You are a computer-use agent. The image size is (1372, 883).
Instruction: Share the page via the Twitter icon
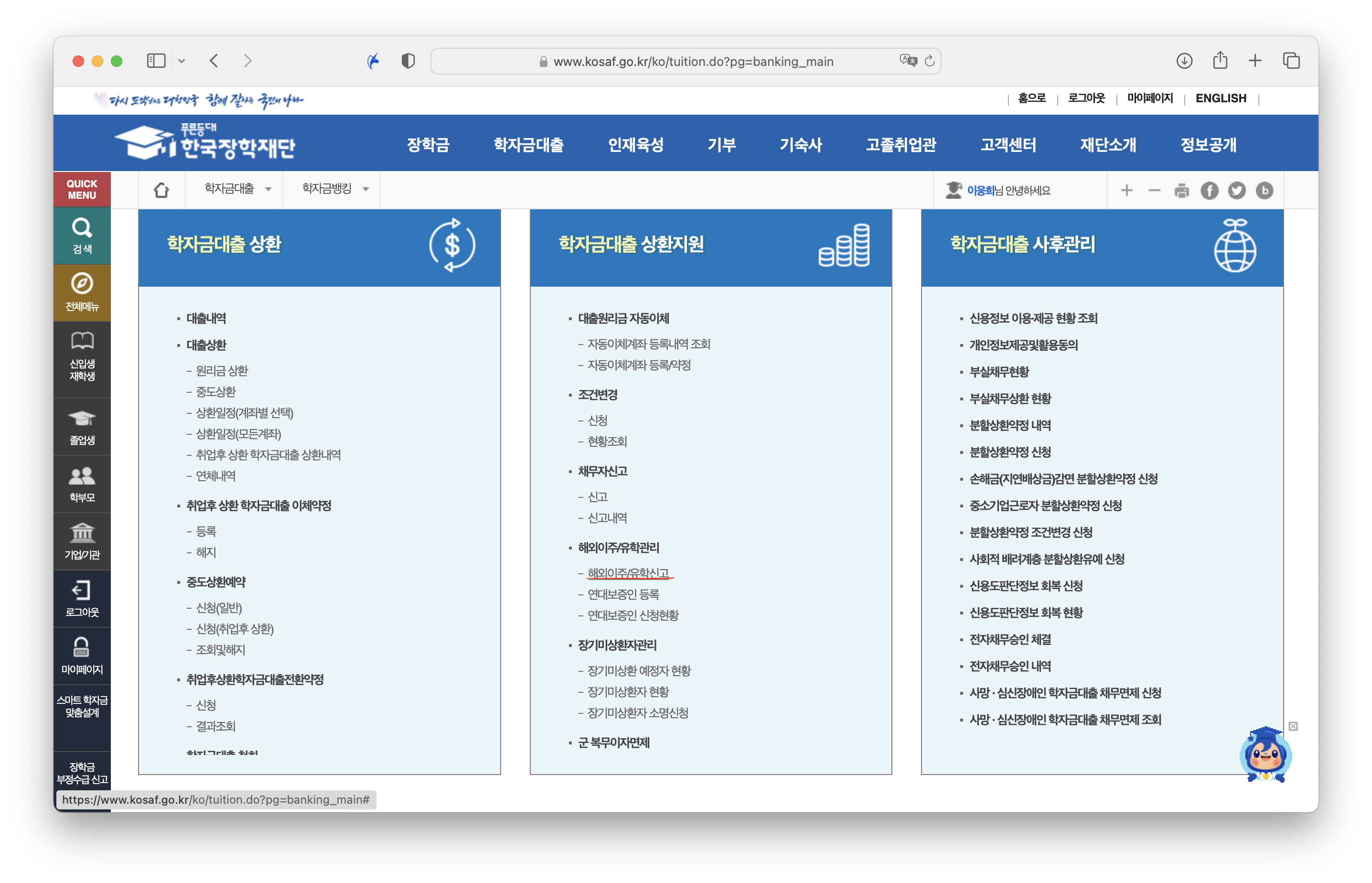(x=1237, y=190)
